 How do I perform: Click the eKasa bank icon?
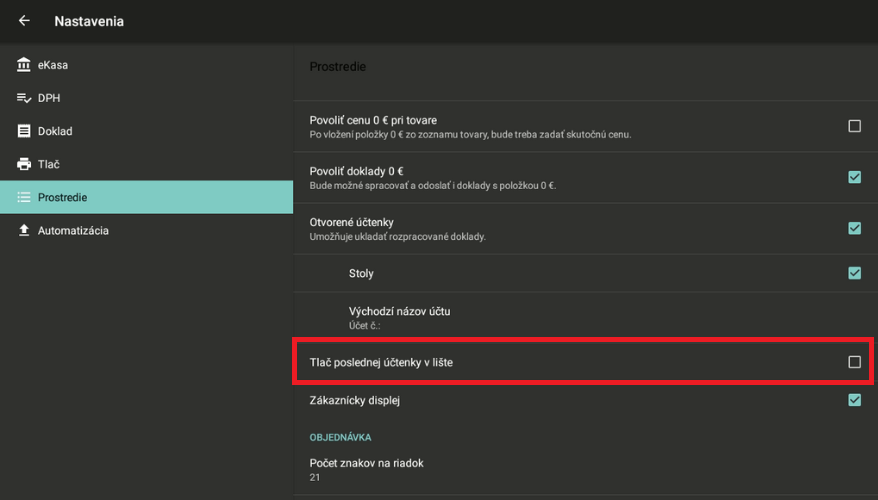(24, 65)
